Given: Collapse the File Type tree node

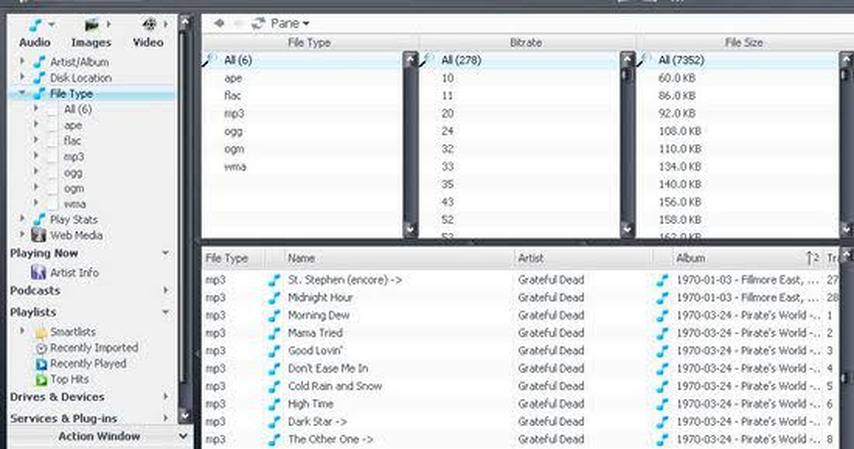Looking at the screenshot, I should pyautogui.click(x=22, y=93).
